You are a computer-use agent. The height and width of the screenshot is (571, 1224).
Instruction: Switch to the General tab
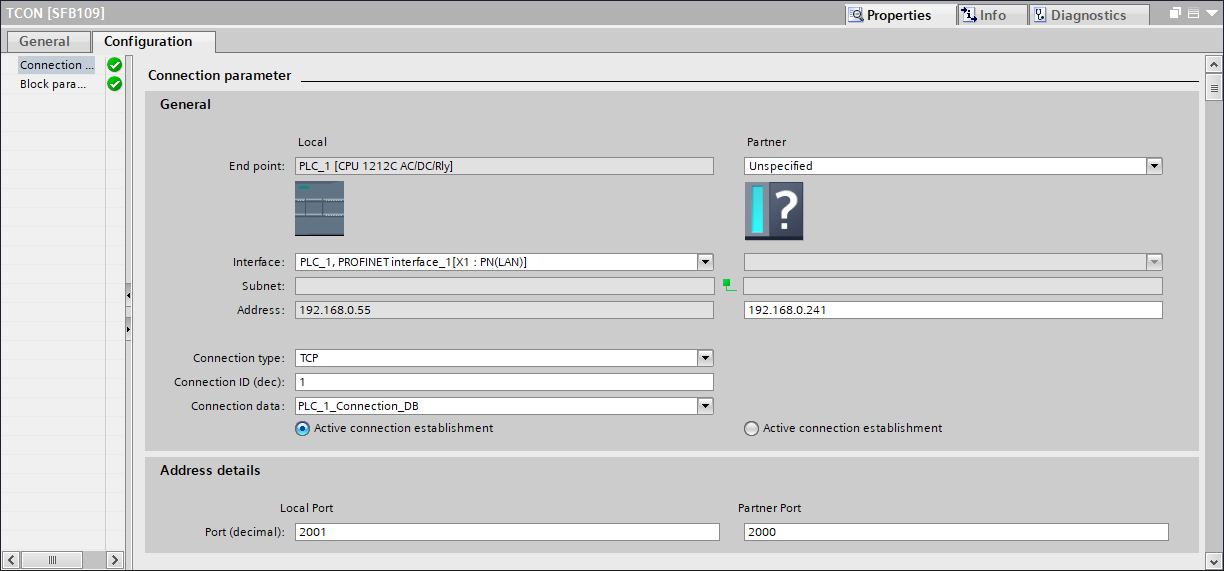(45, 41)
